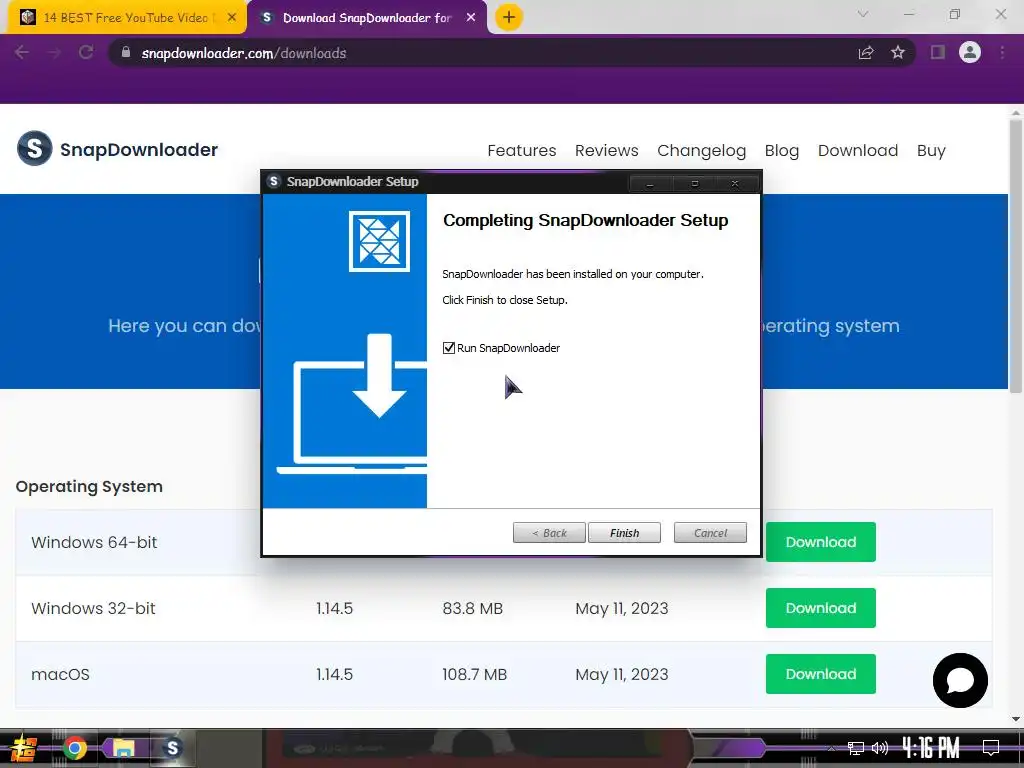1024x768 pixels.
Task: Open the Buy nav link
Action: coord(931,151)
